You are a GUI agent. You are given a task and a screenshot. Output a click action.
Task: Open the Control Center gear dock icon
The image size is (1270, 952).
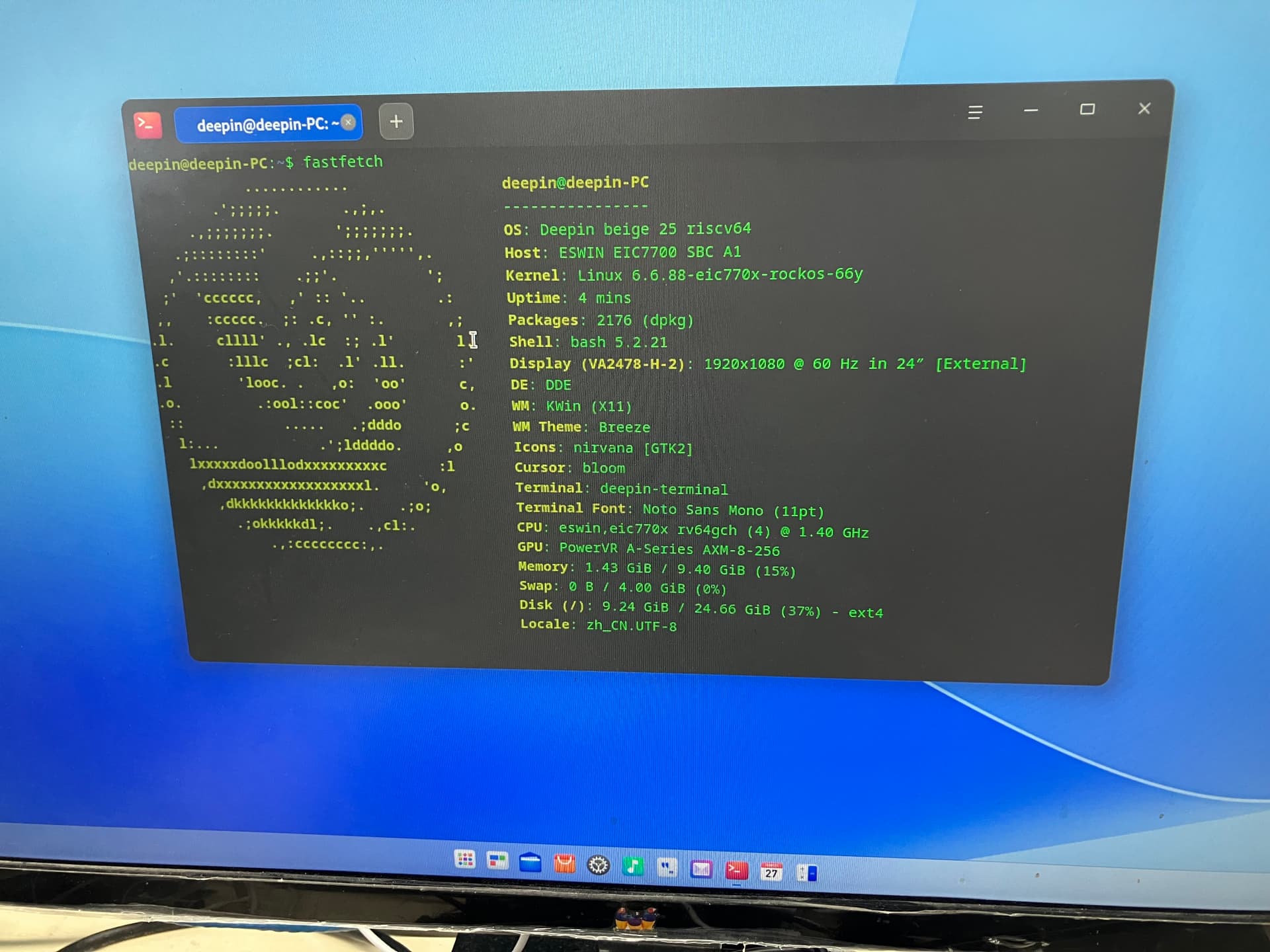coord(599,865)
